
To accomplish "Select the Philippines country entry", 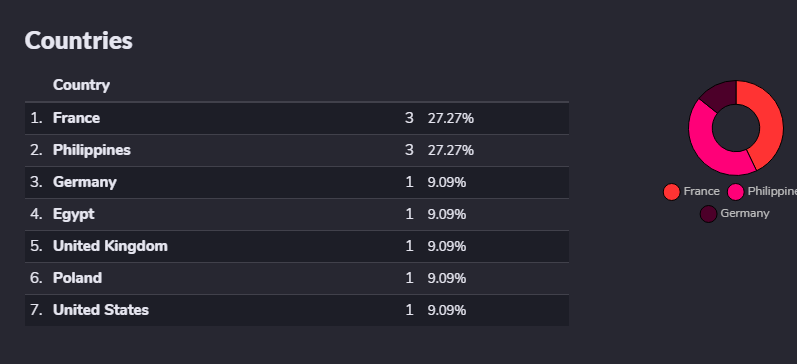I will 91,150.
